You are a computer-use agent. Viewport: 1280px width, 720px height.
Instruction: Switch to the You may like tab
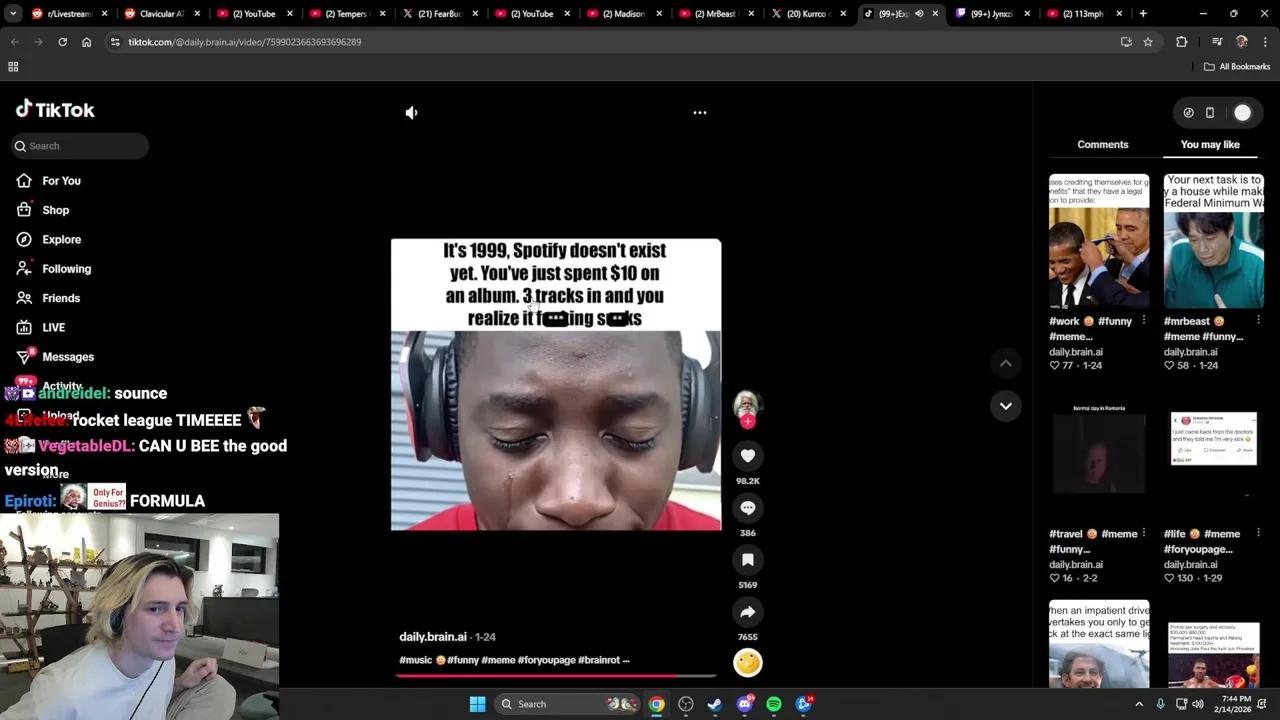pos(1210,145)
